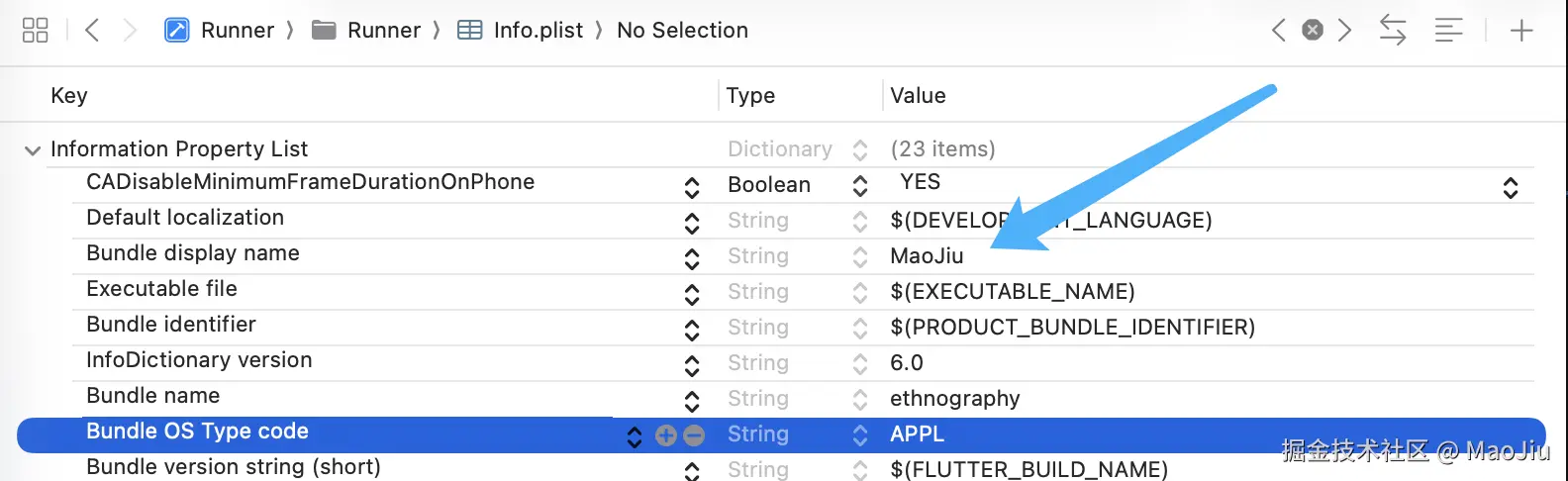Remove the Bundle OS Type code row
This screenshot has width=1568, height=481.
pos(694,435)
